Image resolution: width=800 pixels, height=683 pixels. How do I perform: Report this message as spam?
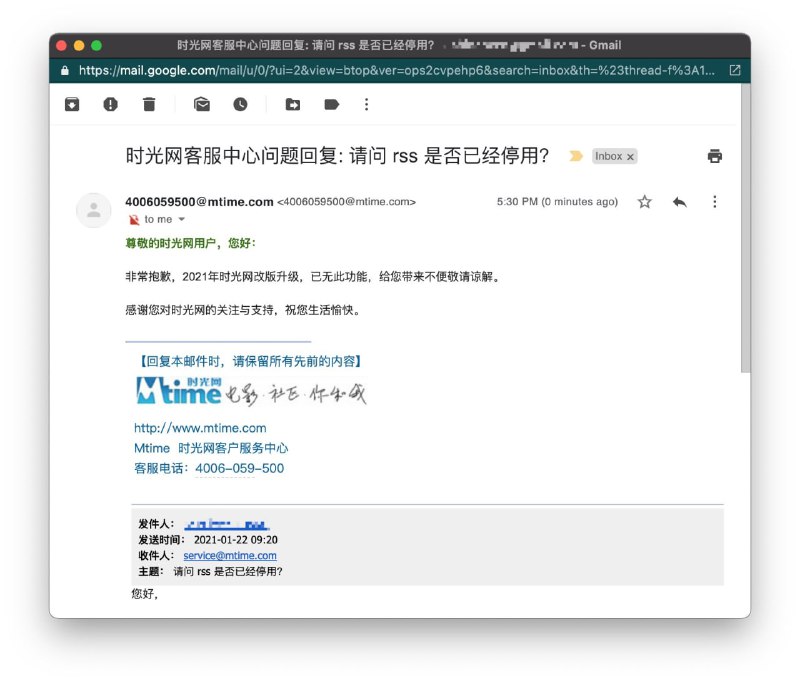point(111,104)
